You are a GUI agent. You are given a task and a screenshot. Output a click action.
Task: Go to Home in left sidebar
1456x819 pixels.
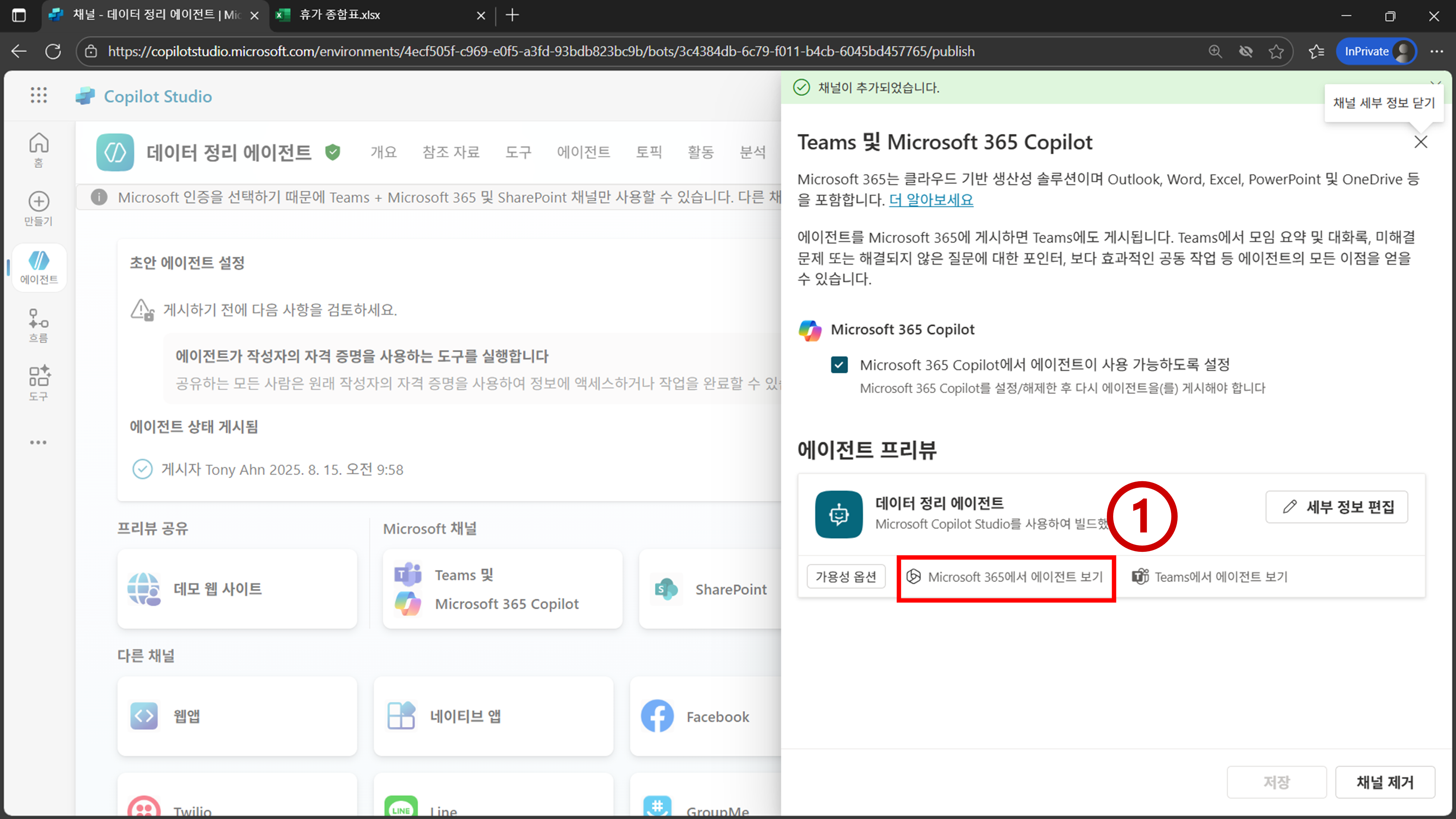[39, 149]
